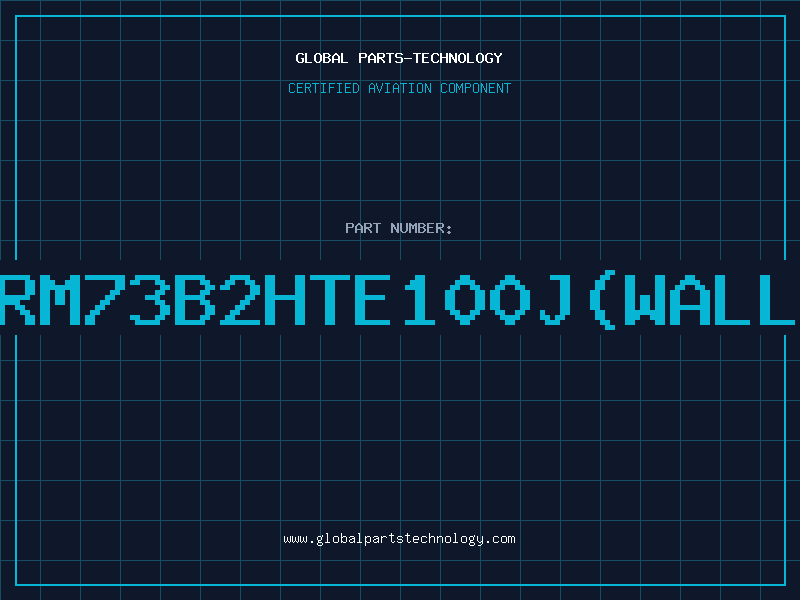Open the www.globalpartstechnology.com link

tap(399, 539)
